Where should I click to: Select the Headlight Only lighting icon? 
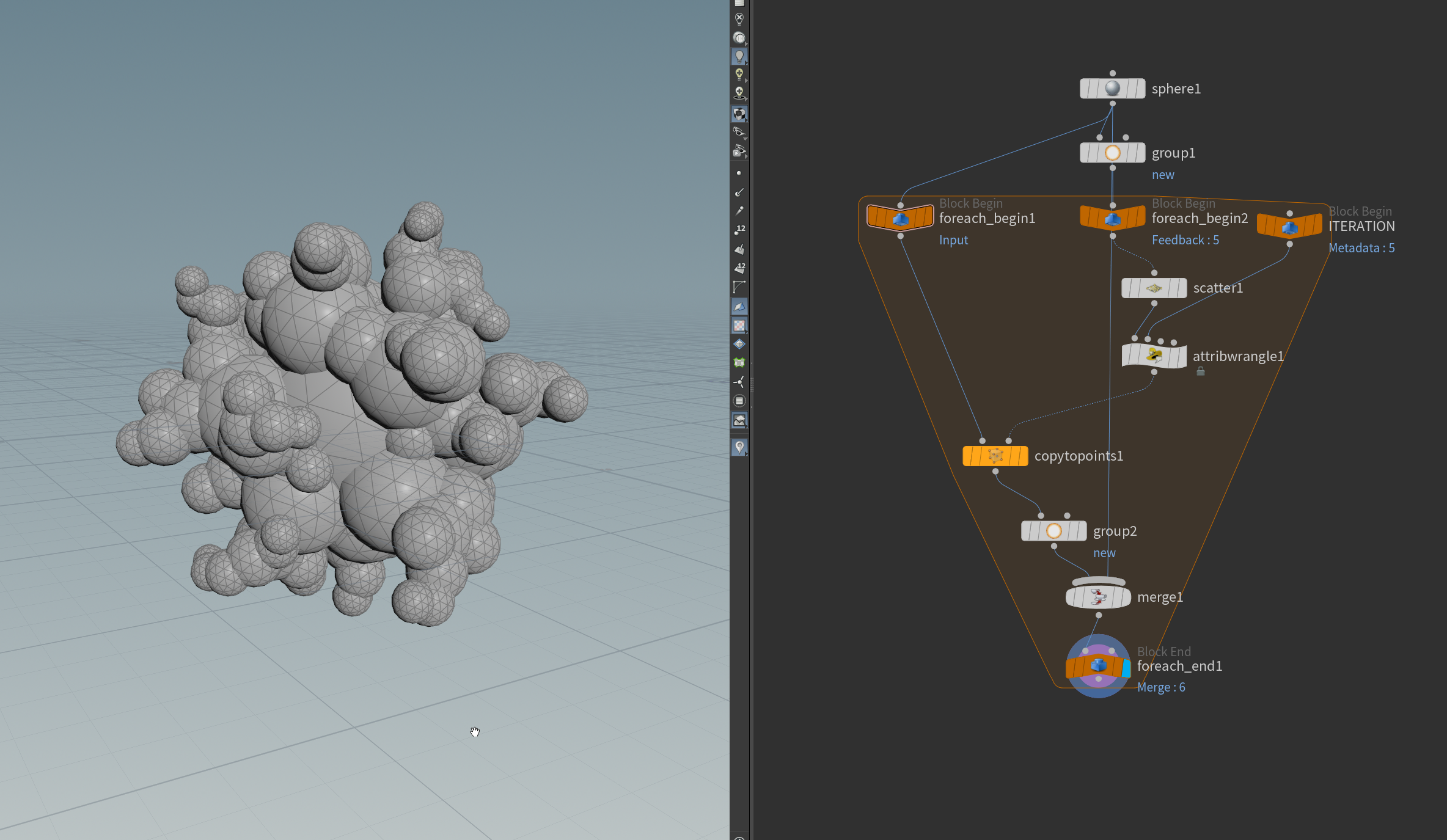coord(739,38)
